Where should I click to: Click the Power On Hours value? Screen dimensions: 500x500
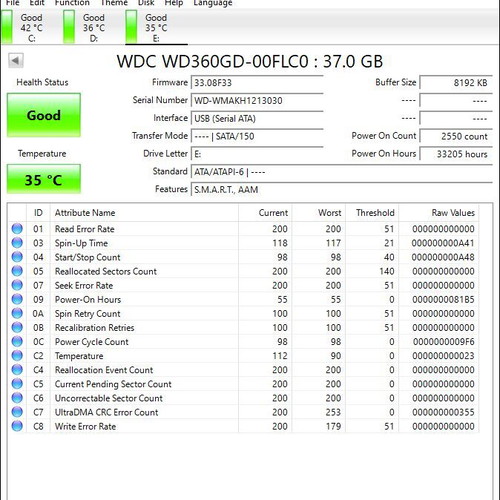(456, 154)
